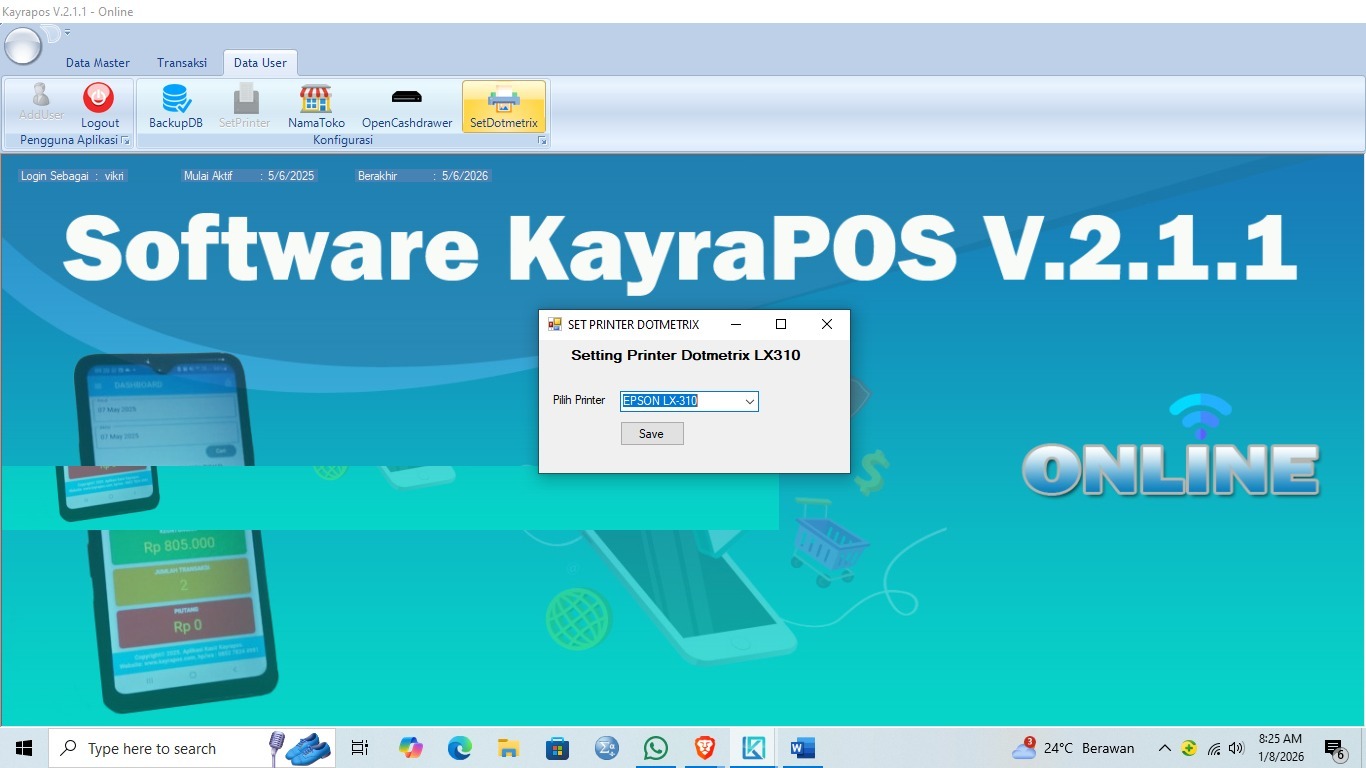Launch Brave browser from the taskbar

click(705, 748)
